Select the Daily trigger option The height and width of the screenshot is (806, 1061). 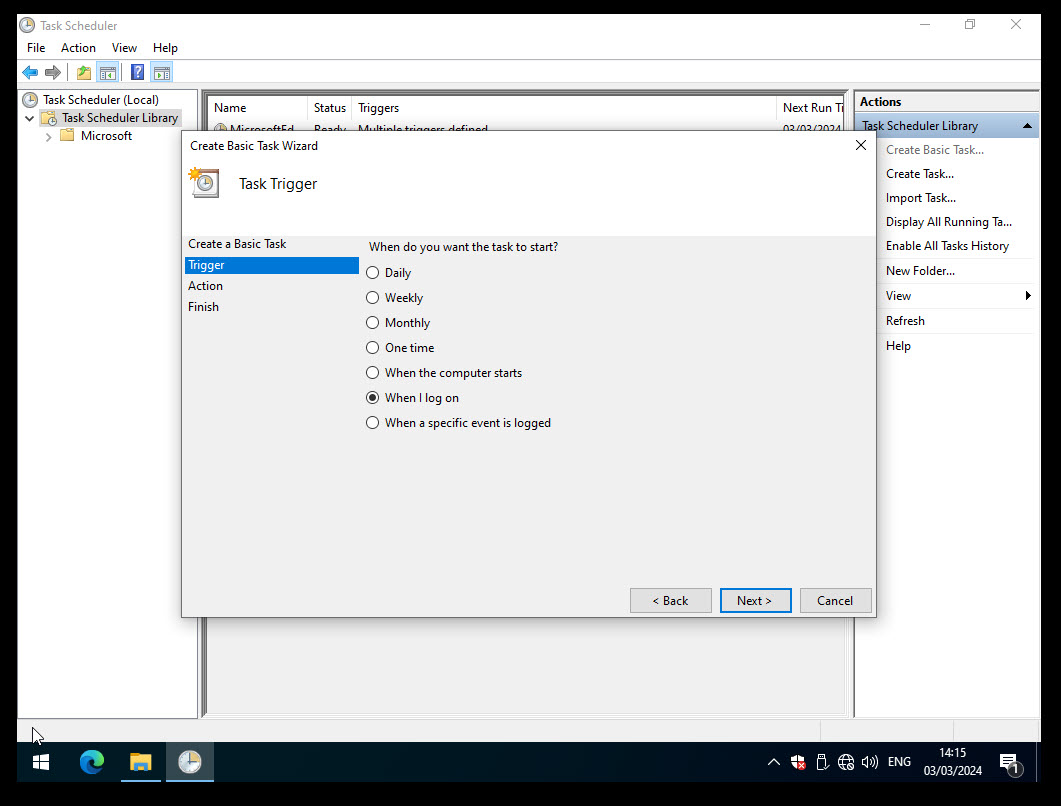click(x=372, y=272)
